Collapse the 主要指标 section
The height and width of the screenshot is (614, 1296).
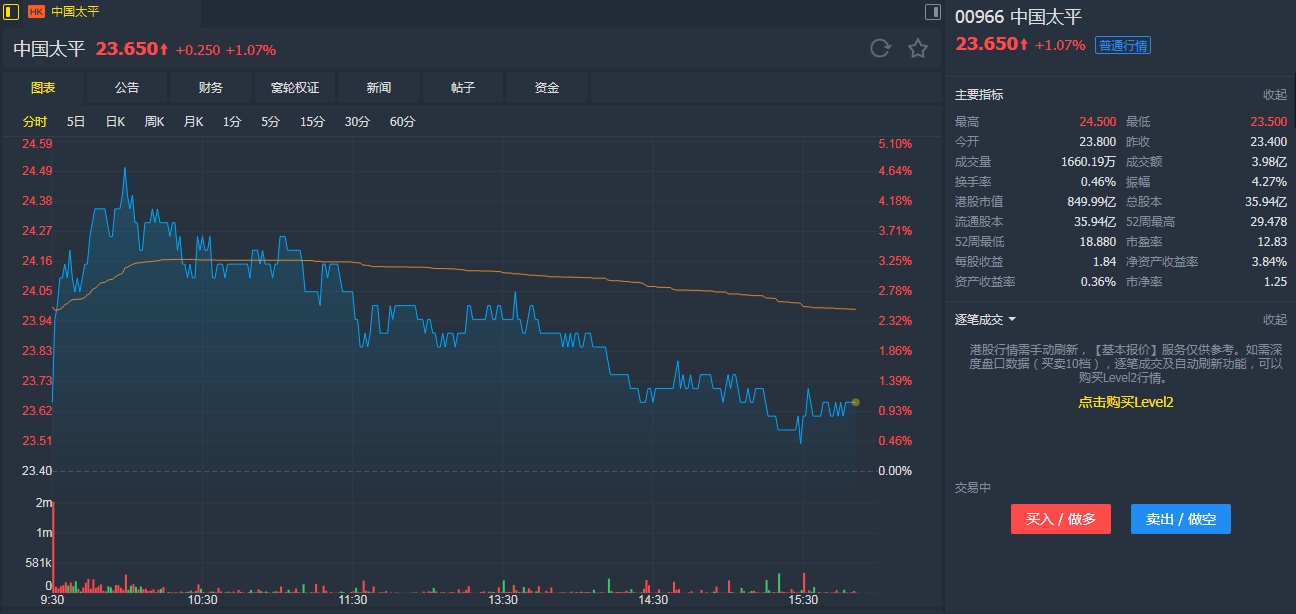(1274, 94)
